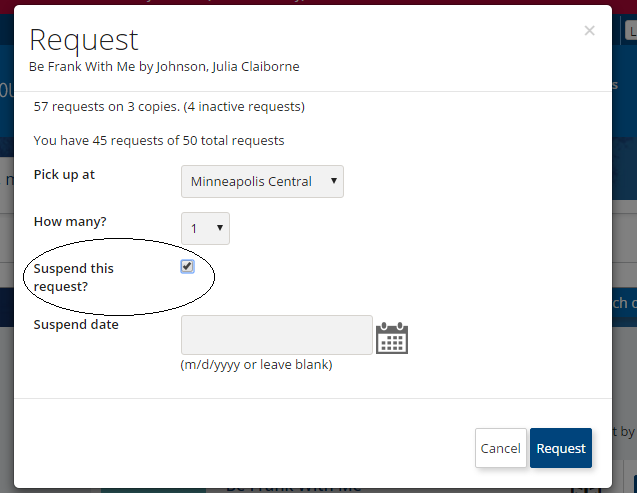This screenshot has width=637, height=493.
Task: Click the '(4 inactive requests)' note
Action: 244,106
